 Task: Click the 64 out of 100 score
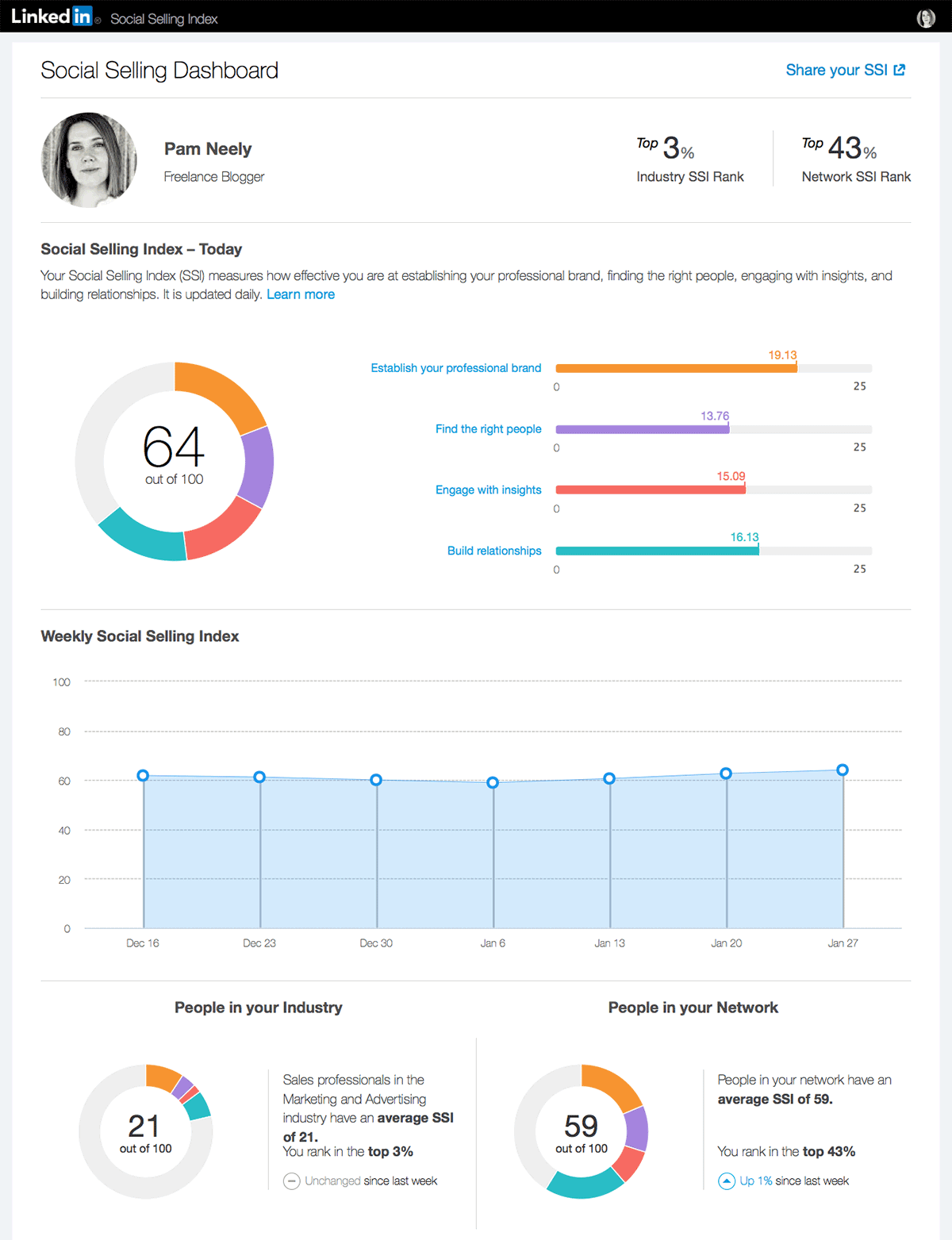(x=174, y=455)
